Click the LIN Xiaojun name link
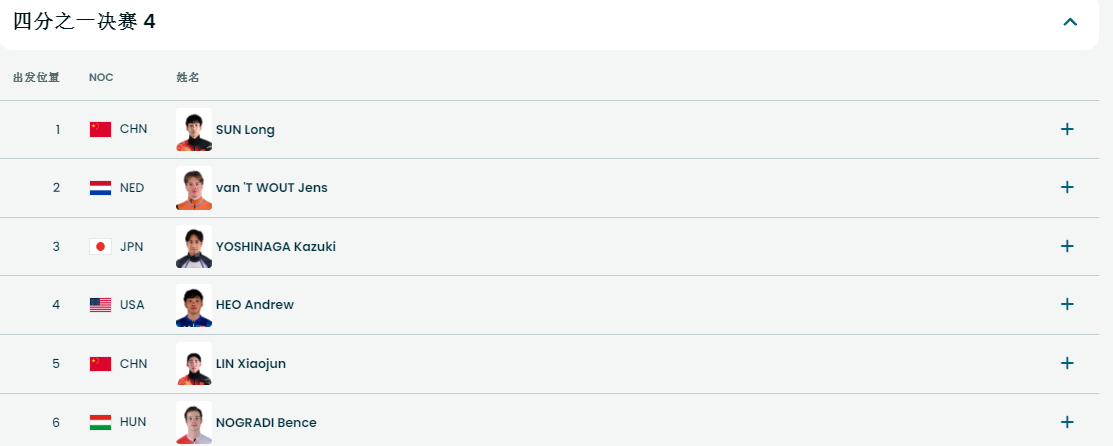The width and height of the screenshot is (1113, 446). tap(250, 363)
